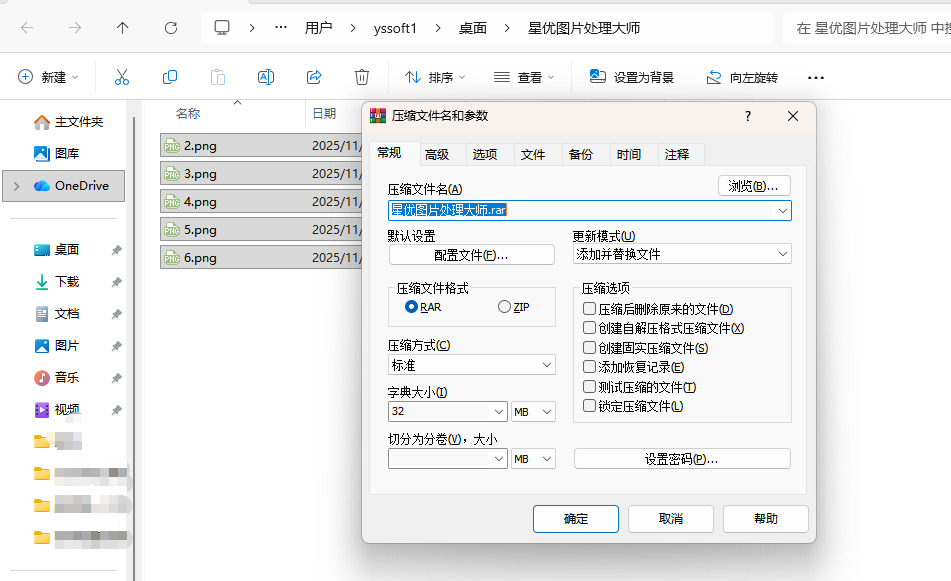Navigate up one folder level

123,28
